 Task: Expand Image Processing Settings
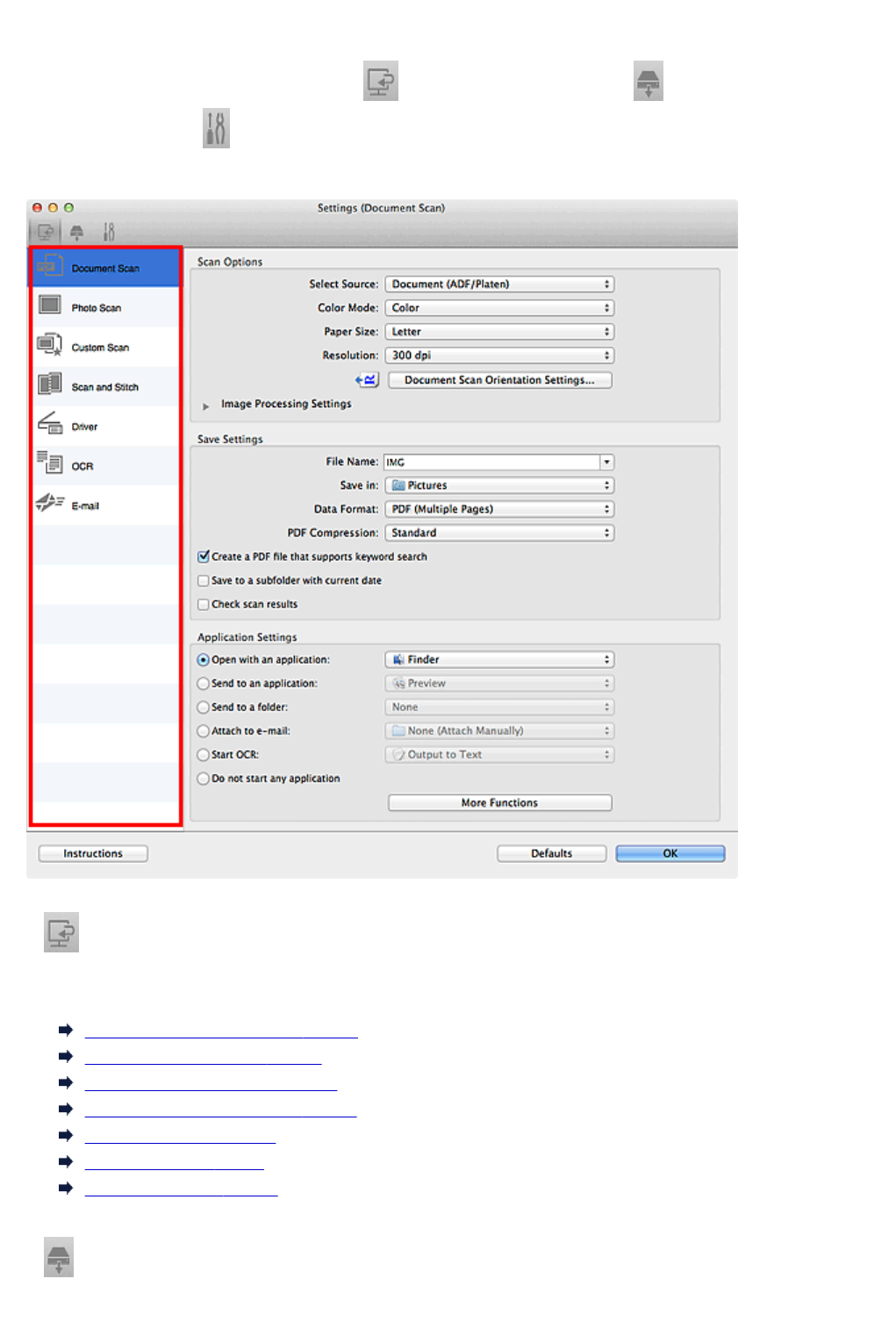coord(205,406)
